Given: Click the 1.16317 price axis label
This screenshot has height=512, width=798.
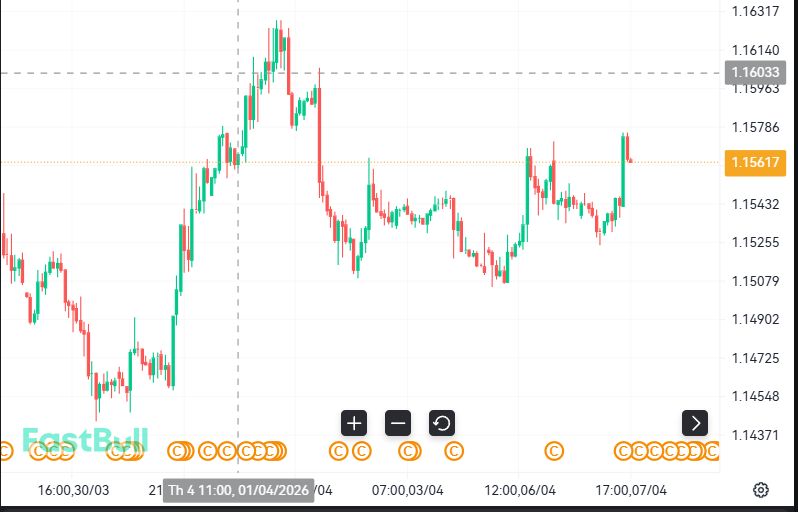Looking at the screenshot, I should (x=756, y=12).
